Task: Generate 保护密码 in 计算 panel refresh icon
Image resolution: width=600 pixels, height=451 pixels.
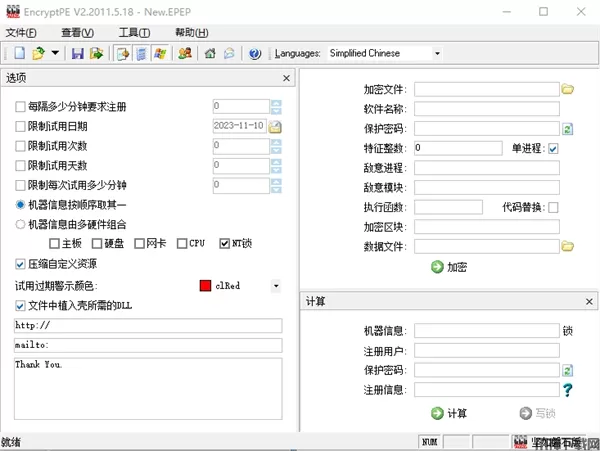Action: pos(567,370)
